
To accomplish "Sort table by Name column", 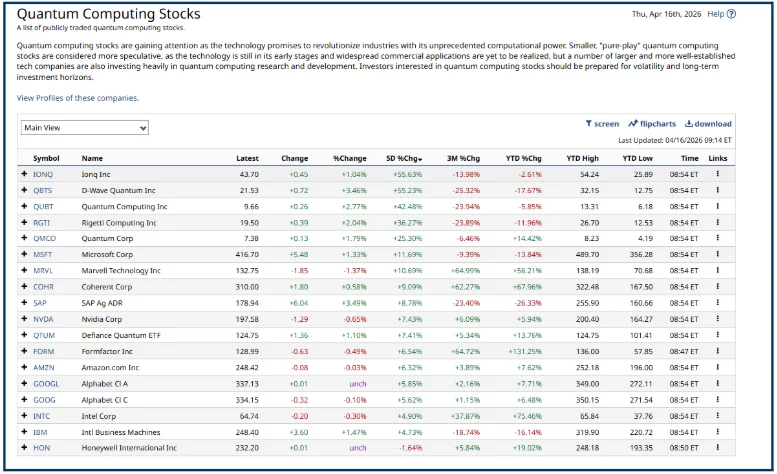I will (x=92, y=158).
